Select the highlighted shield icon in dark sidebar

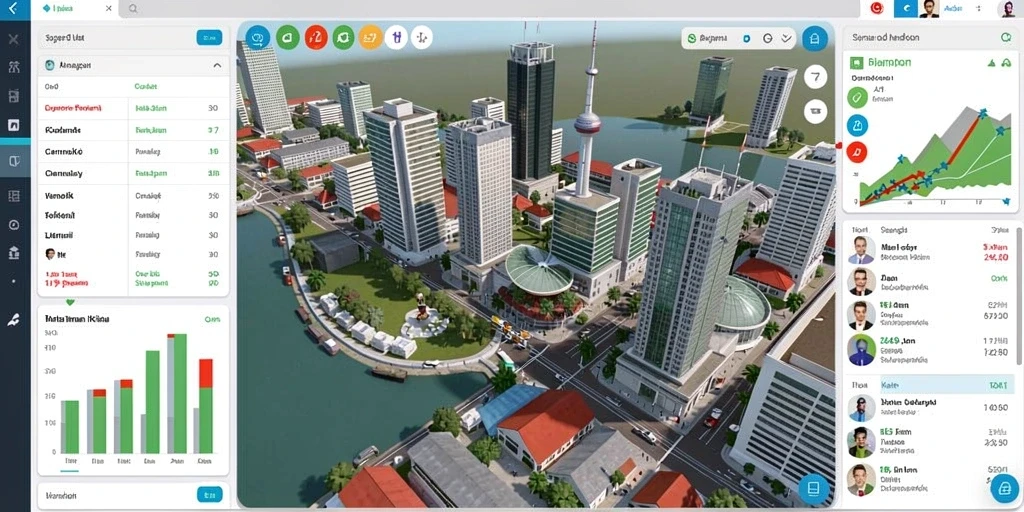pyautogui.click(x=14, y=161)
